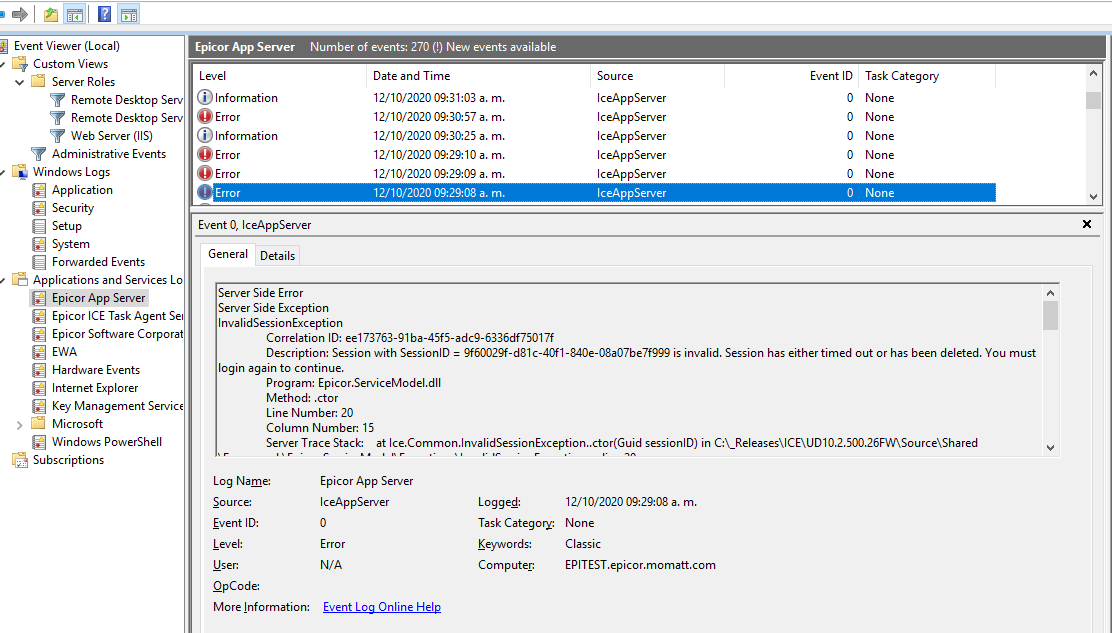The image size is (1112, 633).
Task: Click the Level value Error in details
Action: pos(333,544)
